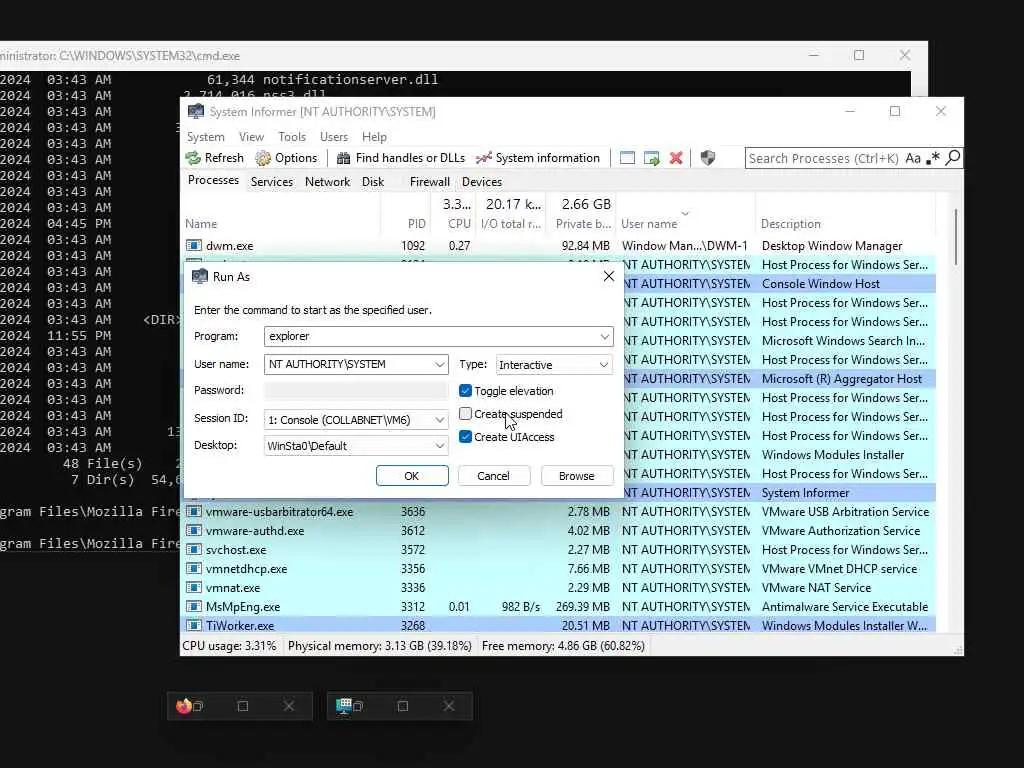Screen dimensions: 1024x768
Task: Click the blank window toolbar icon
Action: [627, 158]
